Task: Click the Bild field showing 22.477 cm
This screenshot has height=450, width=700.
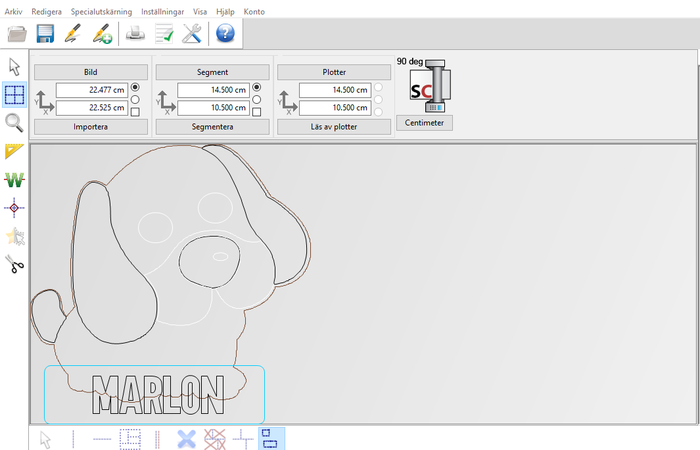Action: pyautogui.click(x=92, y=90)
